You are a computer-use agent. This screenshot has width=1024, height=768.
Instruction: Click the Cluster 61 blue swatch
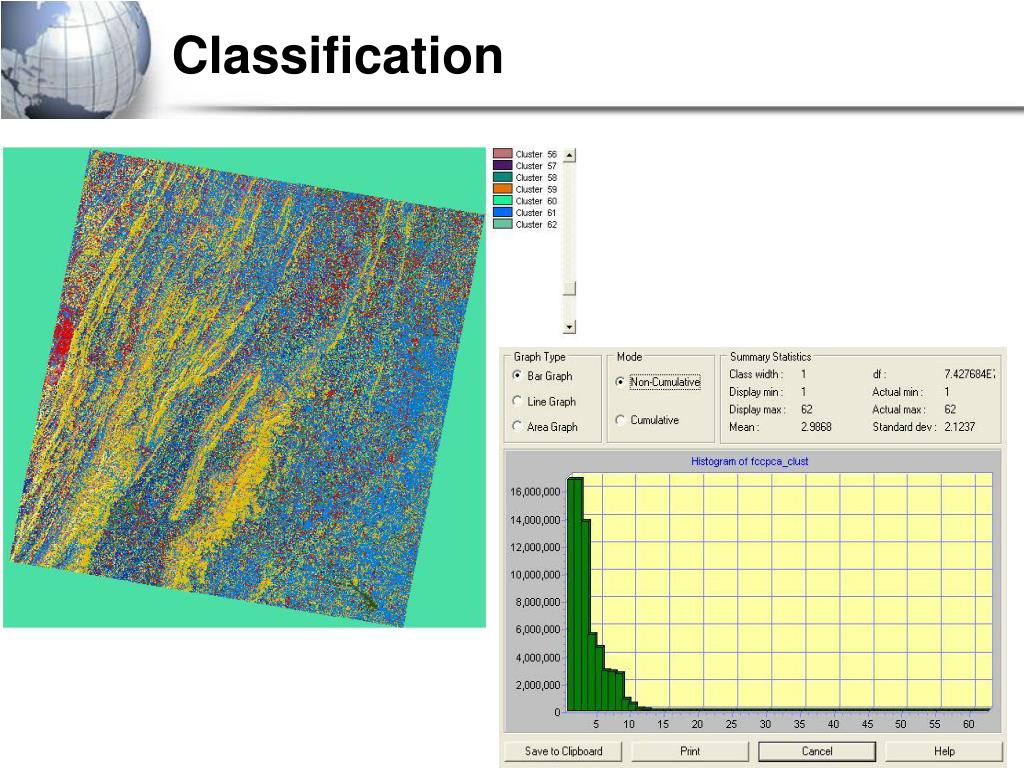point(502,213)
